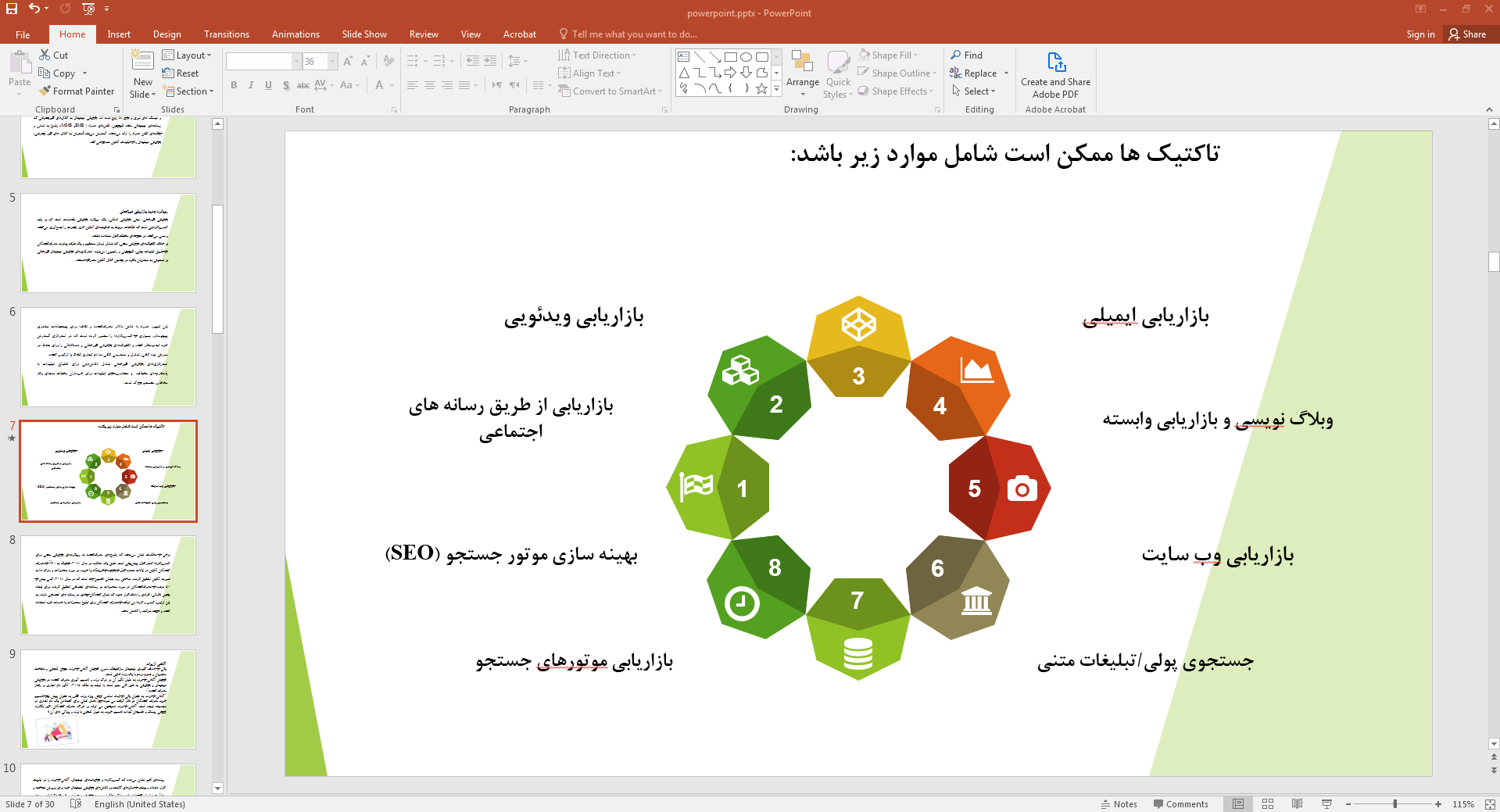1500x812 pixels.
Task: Click the Increase List Level icon
Action: (x=490, y=61)
